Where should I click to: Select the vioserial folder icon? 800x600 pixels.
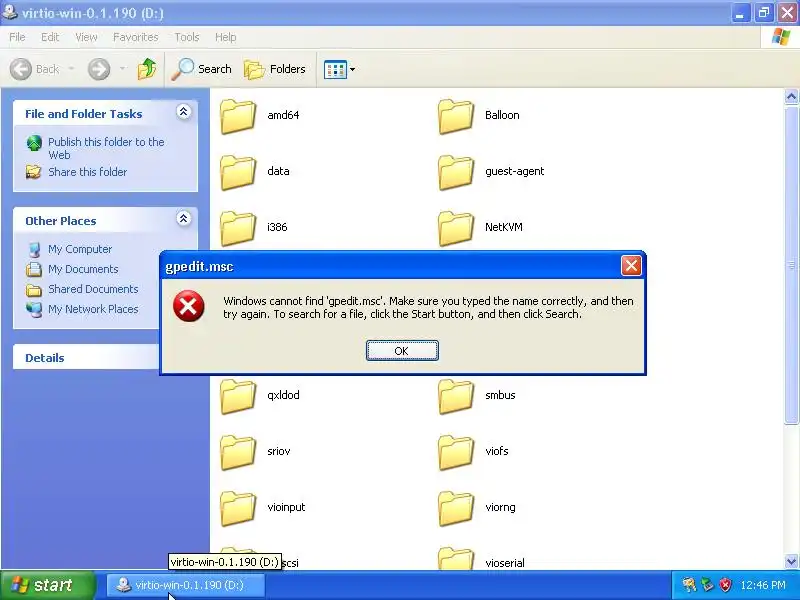point(456,558)
